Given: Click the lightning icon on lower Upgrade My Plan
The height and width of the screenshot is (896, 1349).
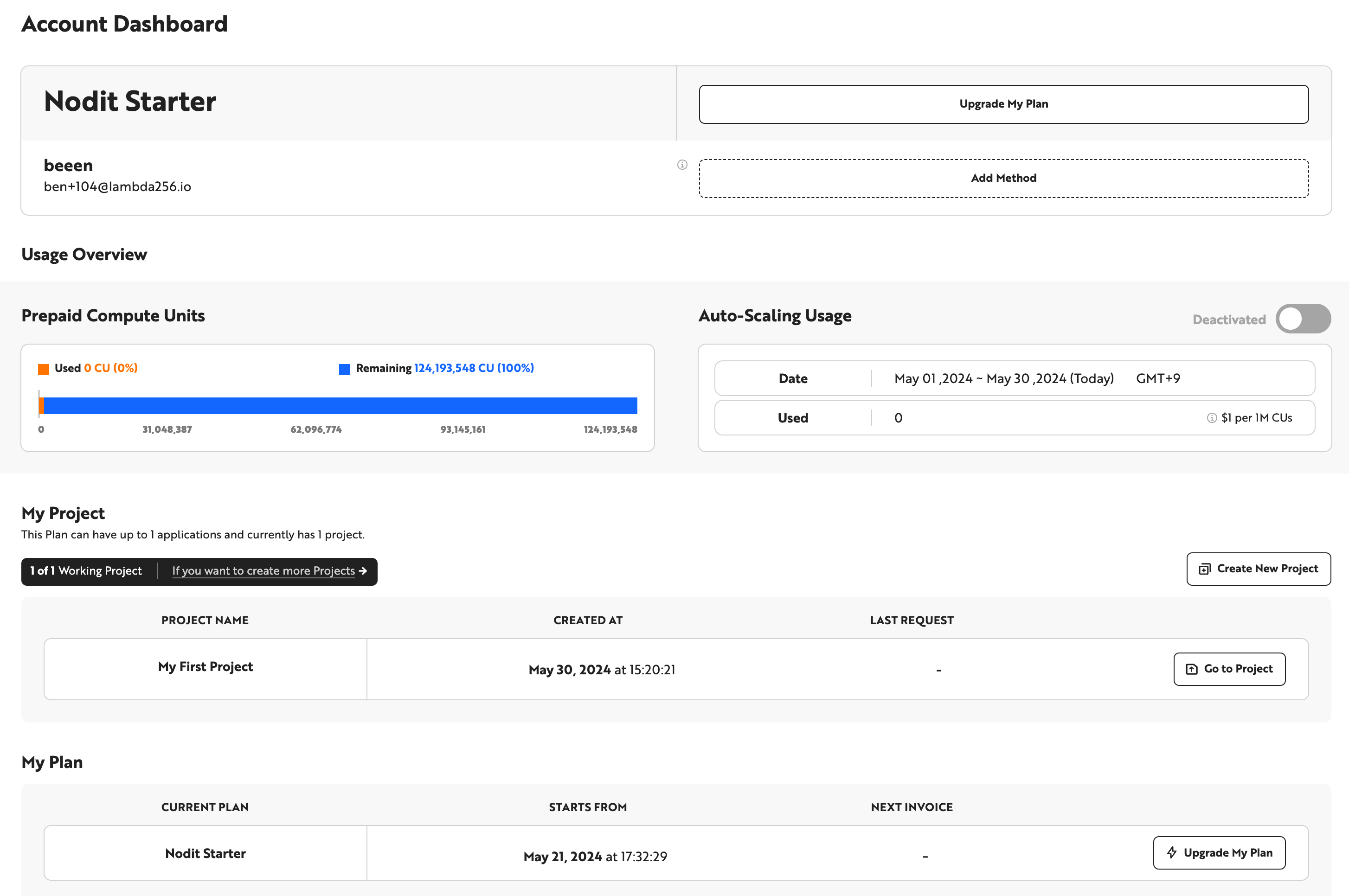Looking at the screenshot, I should pos(1172,852).
